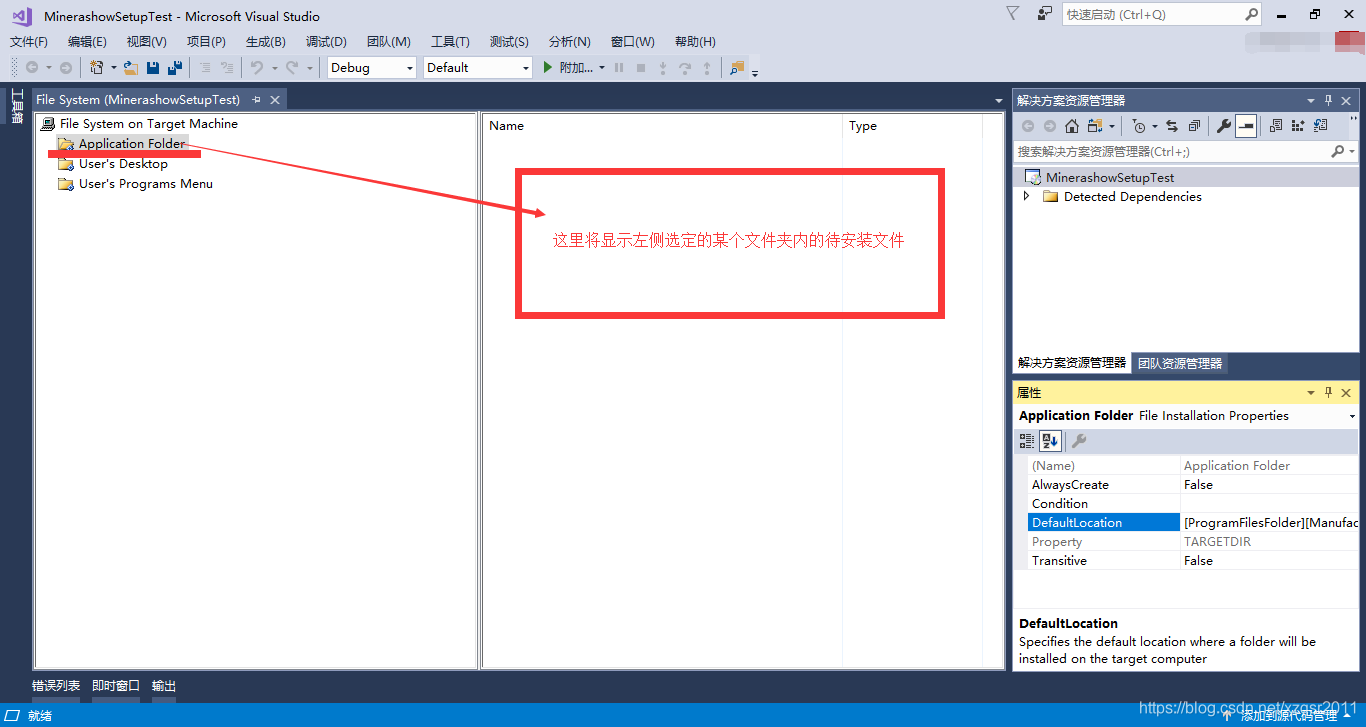This screenshot has width=1366, height=727.
Task: Click the solution/folder view switch icon
Action: pos(1095,126)
